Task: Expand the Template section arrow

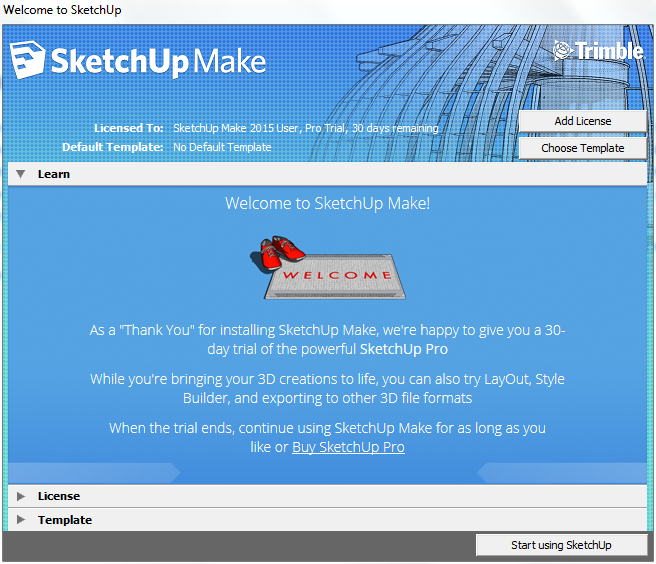Action: [21, 520]
